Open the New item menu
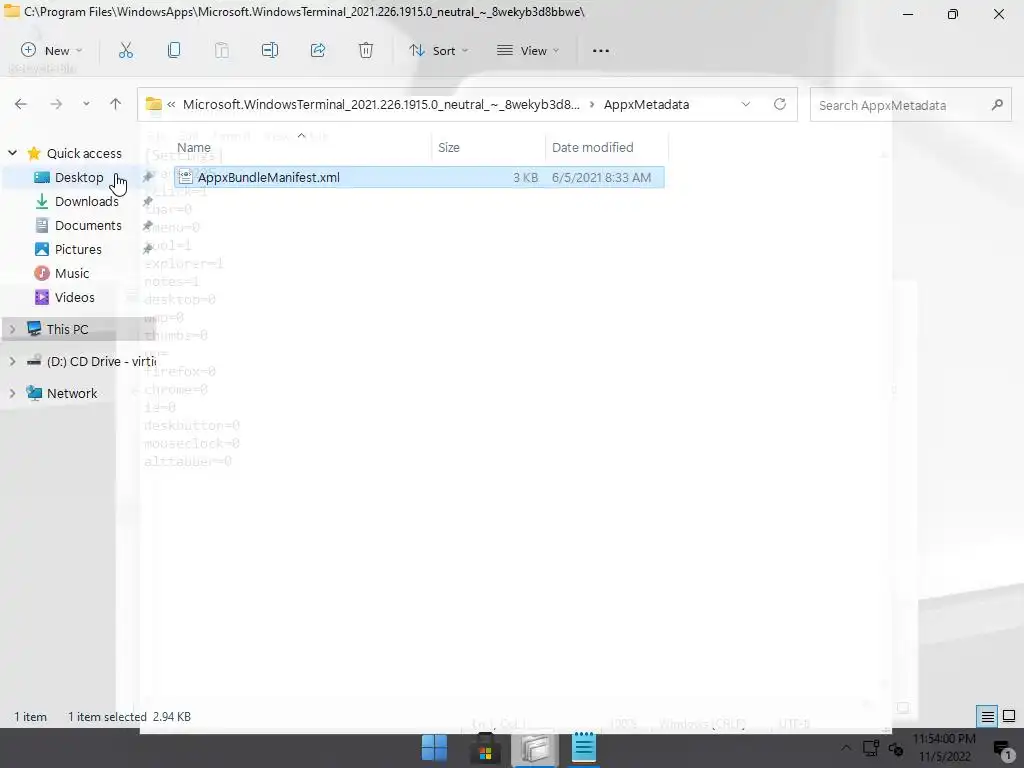This screenshot has width=1024, height=768. point(52,50)
